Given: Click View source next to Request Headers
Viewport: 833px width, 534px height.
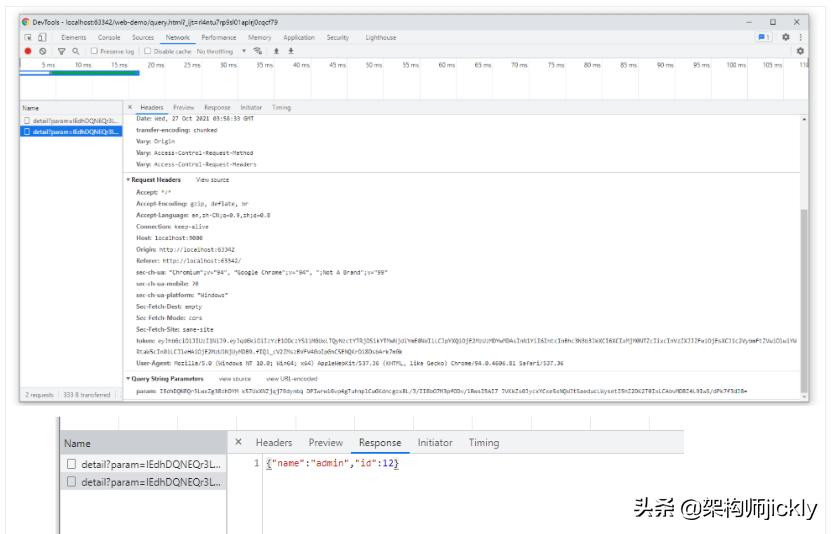Looking at the screenshot, I should click(212, 180).
